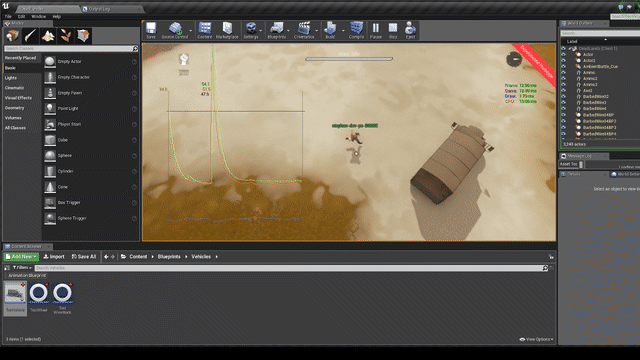640x360 pixels.
Task: Click the Import button
Action: [54, 257]
